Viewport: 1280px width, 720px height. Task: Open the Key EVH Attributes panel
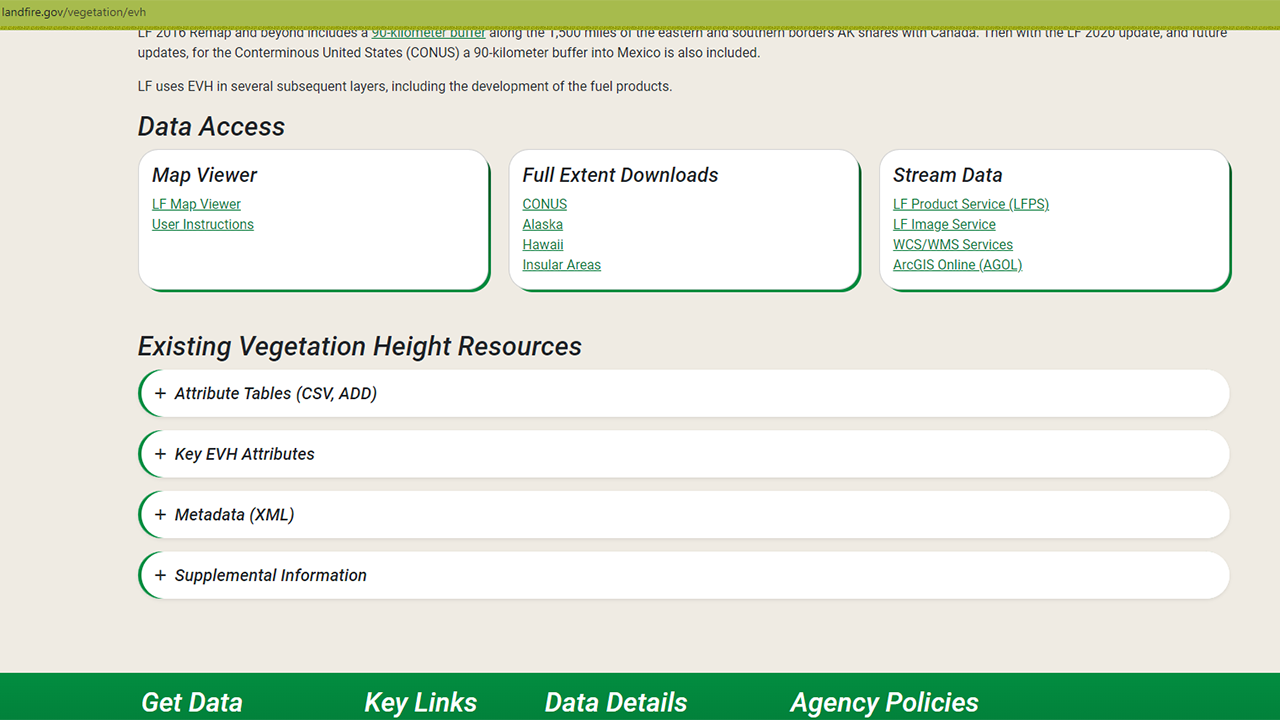[x=245, y=453]
